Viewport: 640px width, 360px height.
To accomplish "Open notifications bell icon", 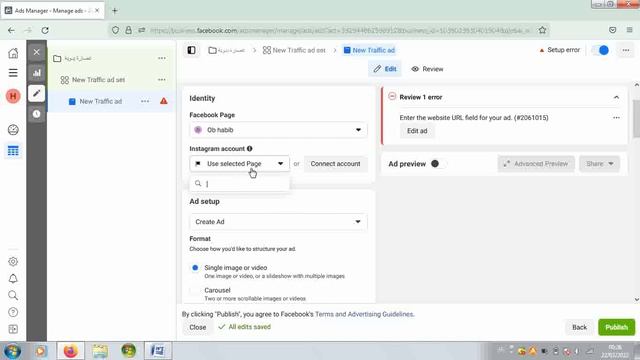I will point(13,278).
